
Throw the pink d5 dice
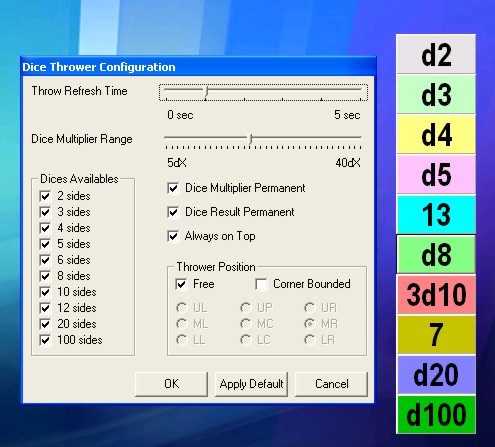[436, 174]
